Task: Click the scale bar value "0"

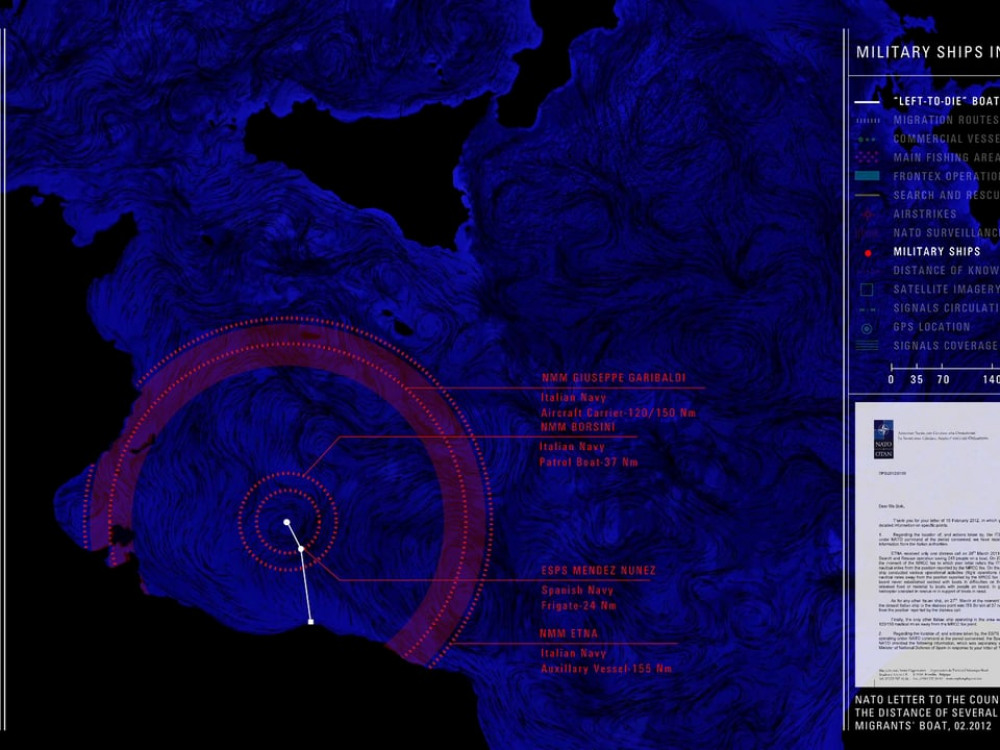Action: [891, 379]
